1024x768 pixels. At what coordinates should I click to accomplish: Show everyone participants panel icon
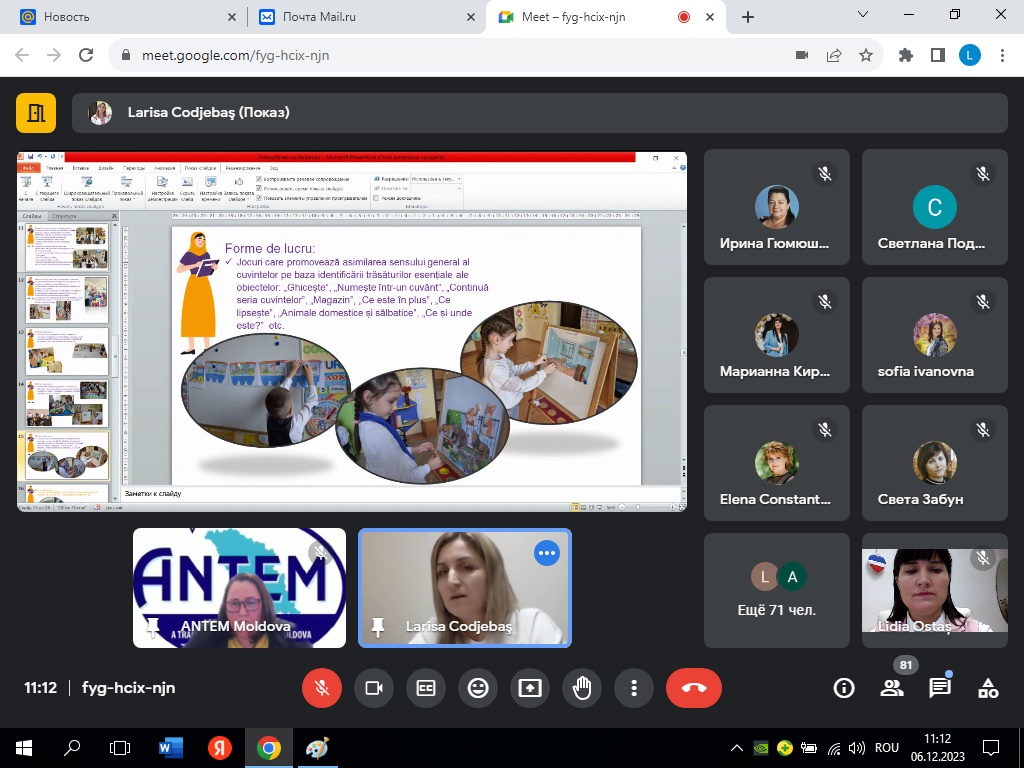tap(891, 688)
